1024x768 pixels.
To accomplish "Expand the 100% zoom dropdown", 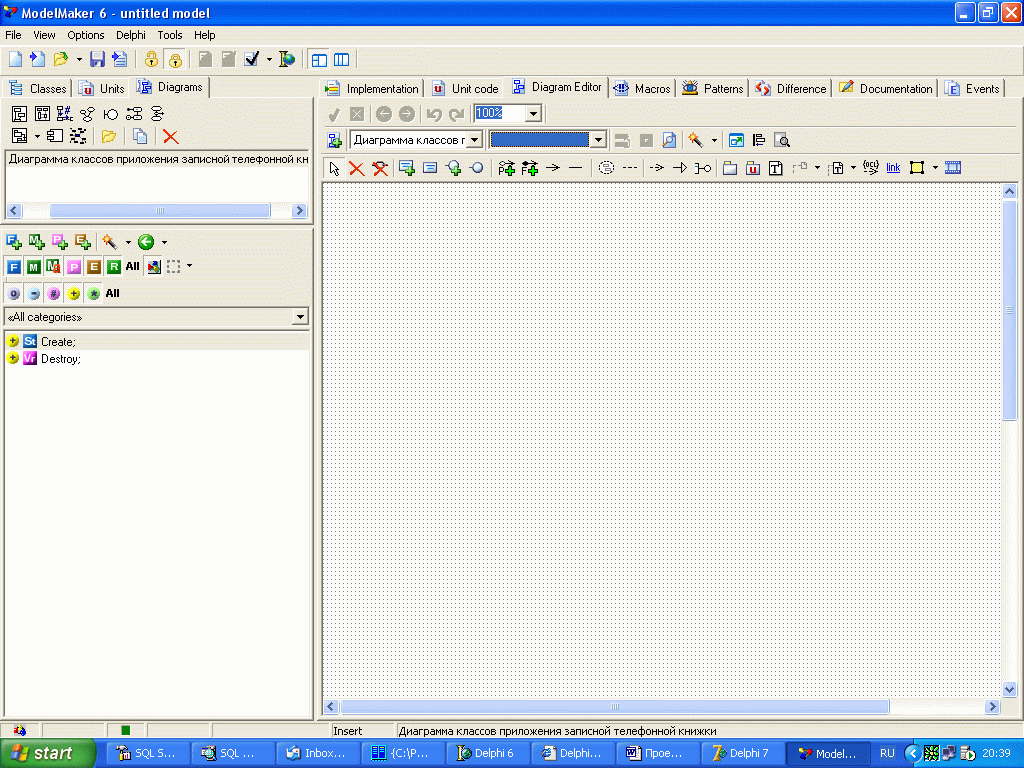I will pyautogui.click(x=533, y=114).
